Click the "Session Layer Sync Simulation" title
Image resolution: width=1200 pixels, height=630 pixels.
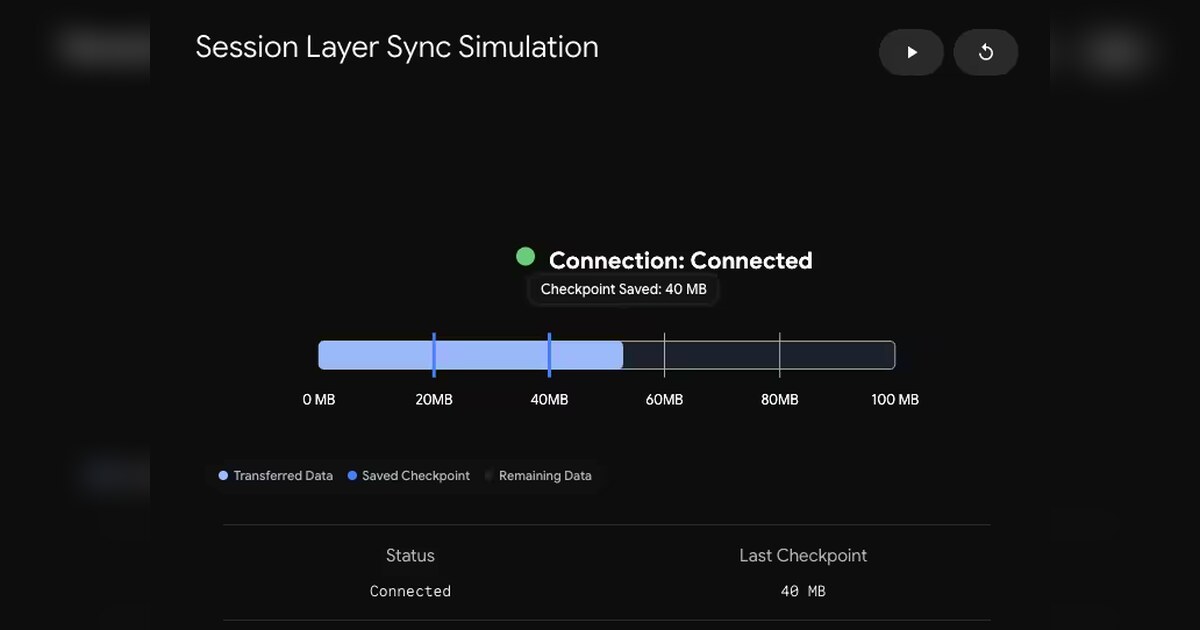coord(397,47)
